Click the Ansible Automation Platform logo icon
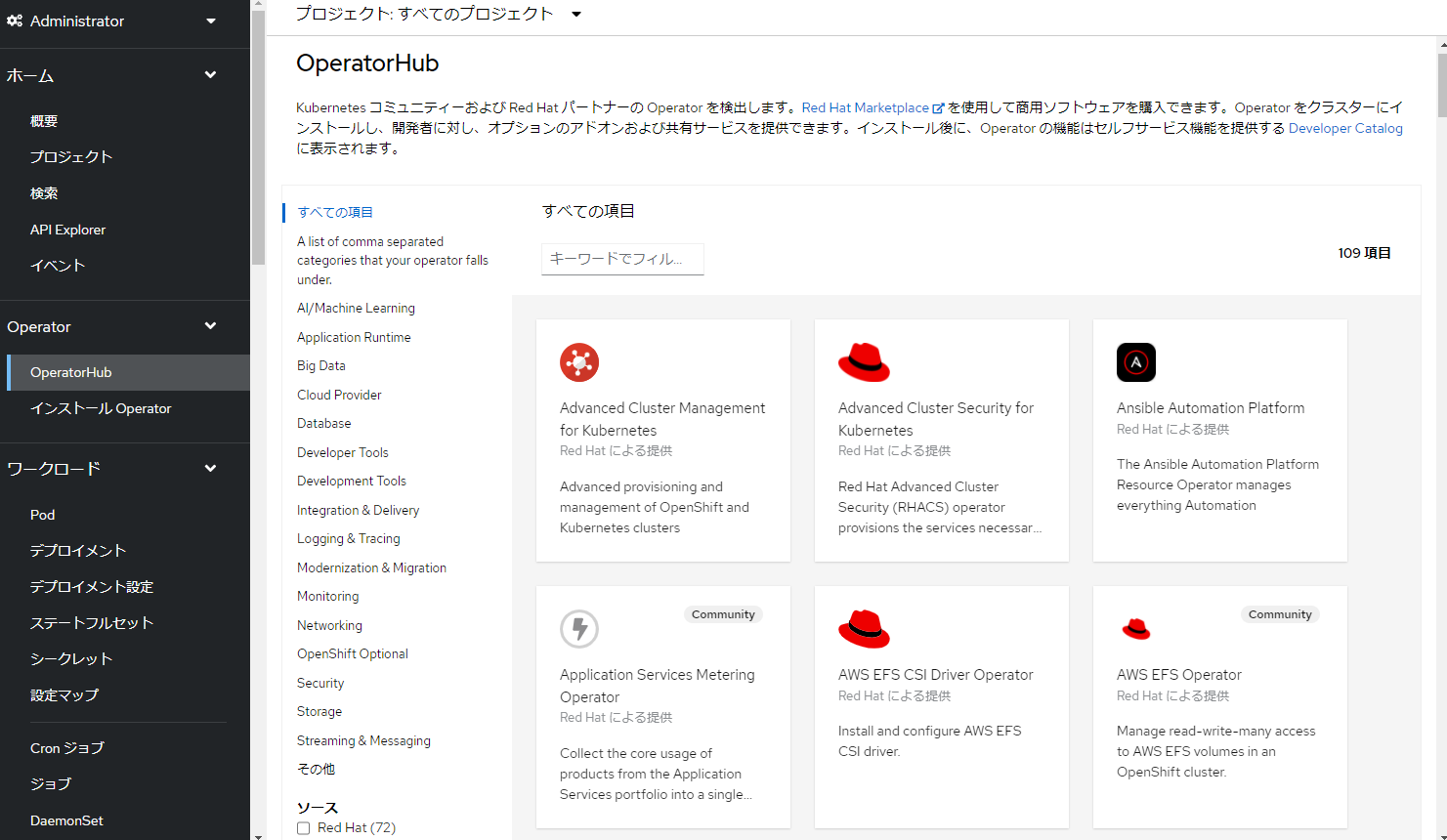Screen dimensions: 1447x840 click(1135, 361)
